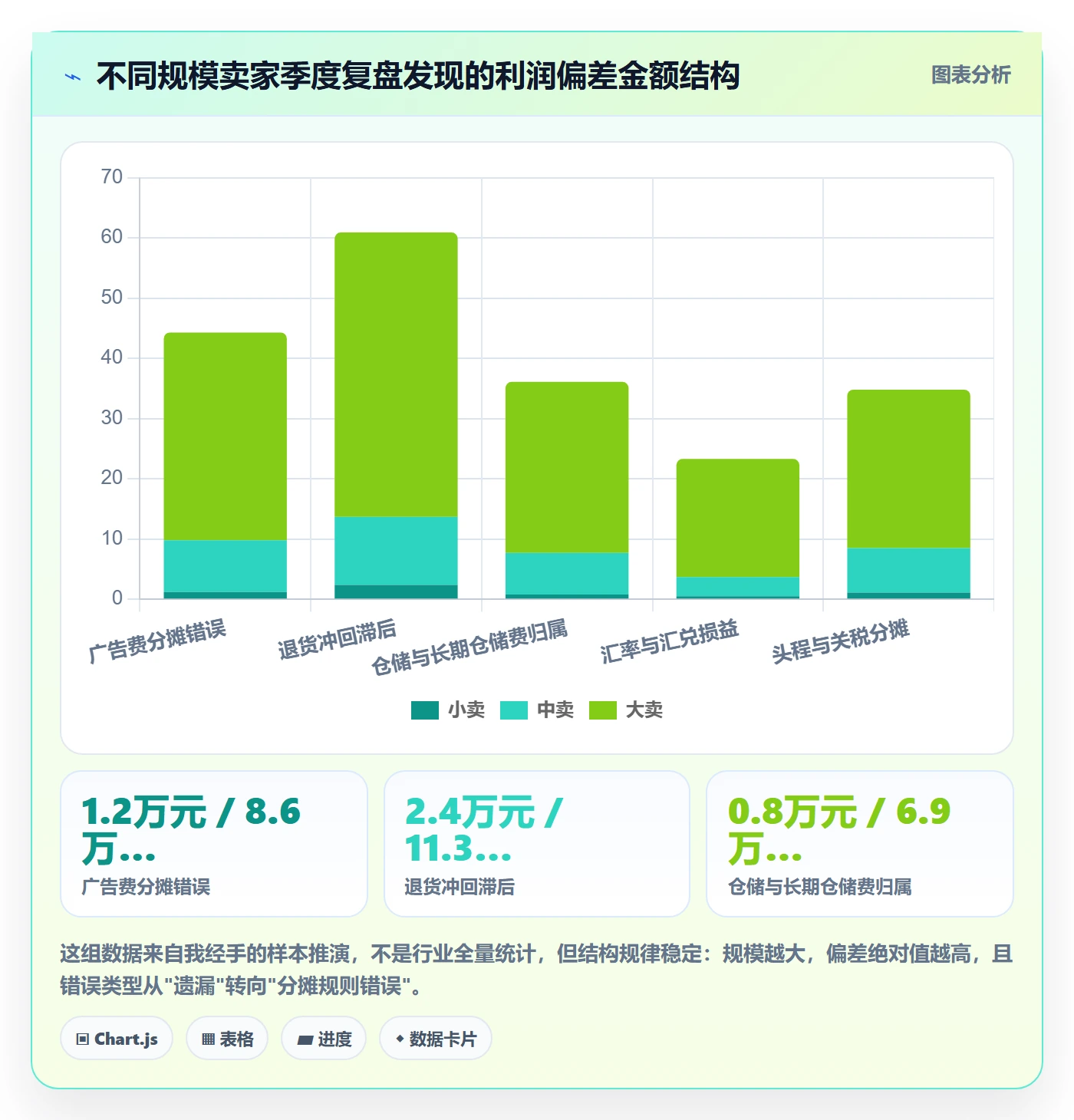Viewport: 1074px width, 1120px height.
Task: Click the 大卖 legend label text
Action: pos(644,710)
